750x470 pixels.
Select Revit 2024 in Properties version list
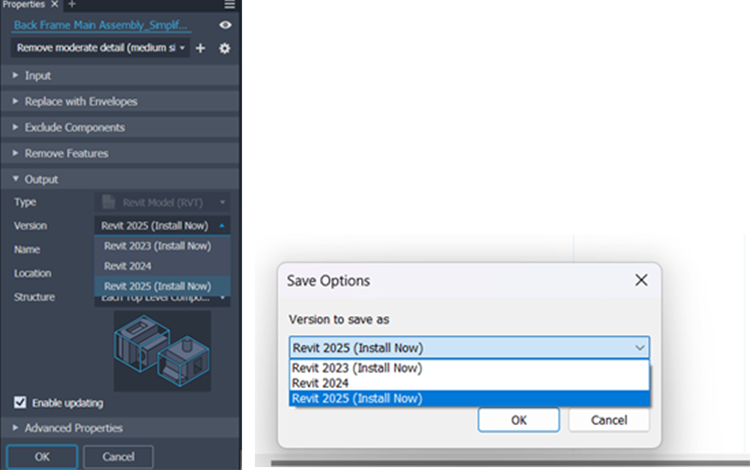(162, 266)
